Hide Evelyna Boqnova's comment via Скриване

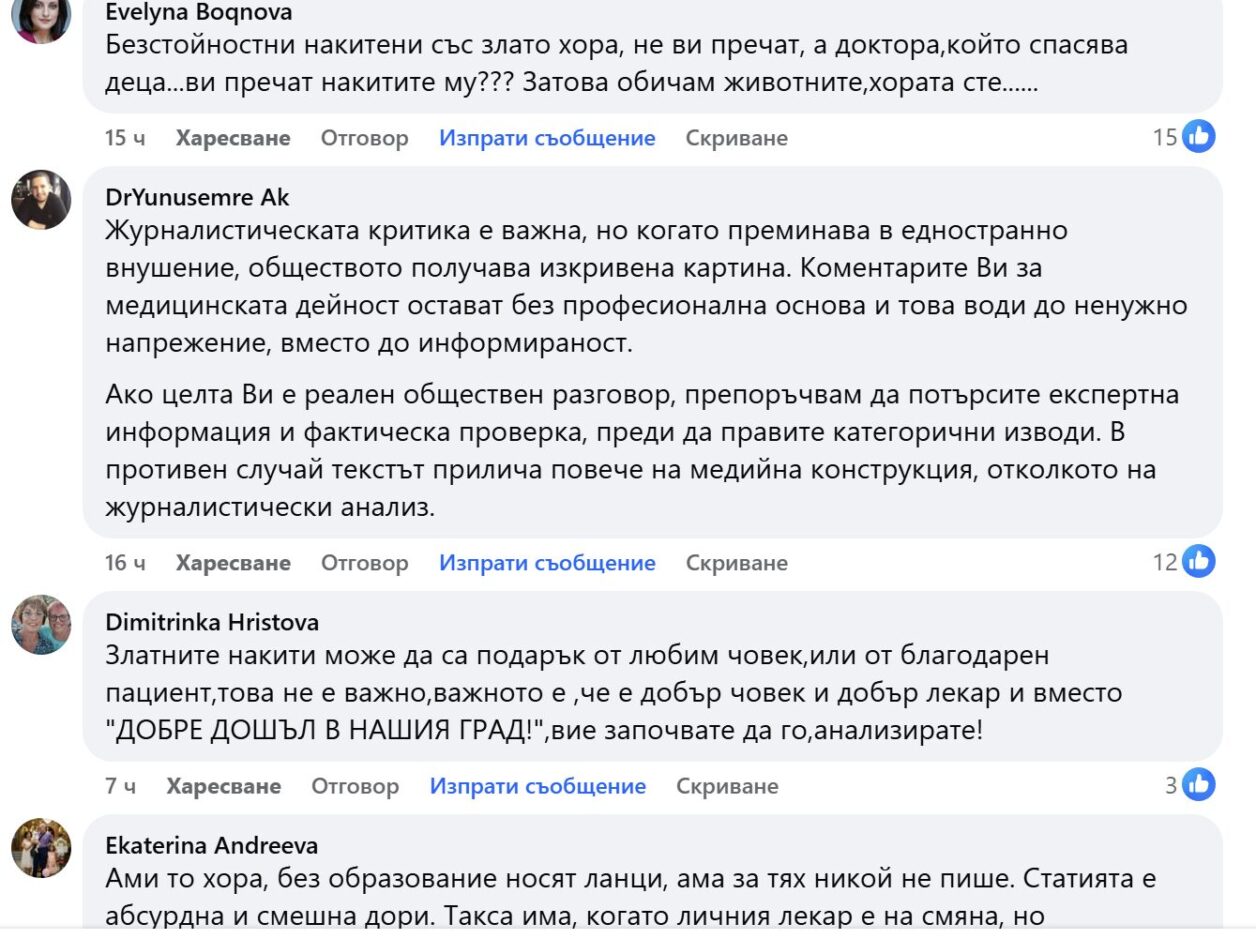(x=736, y=138)
